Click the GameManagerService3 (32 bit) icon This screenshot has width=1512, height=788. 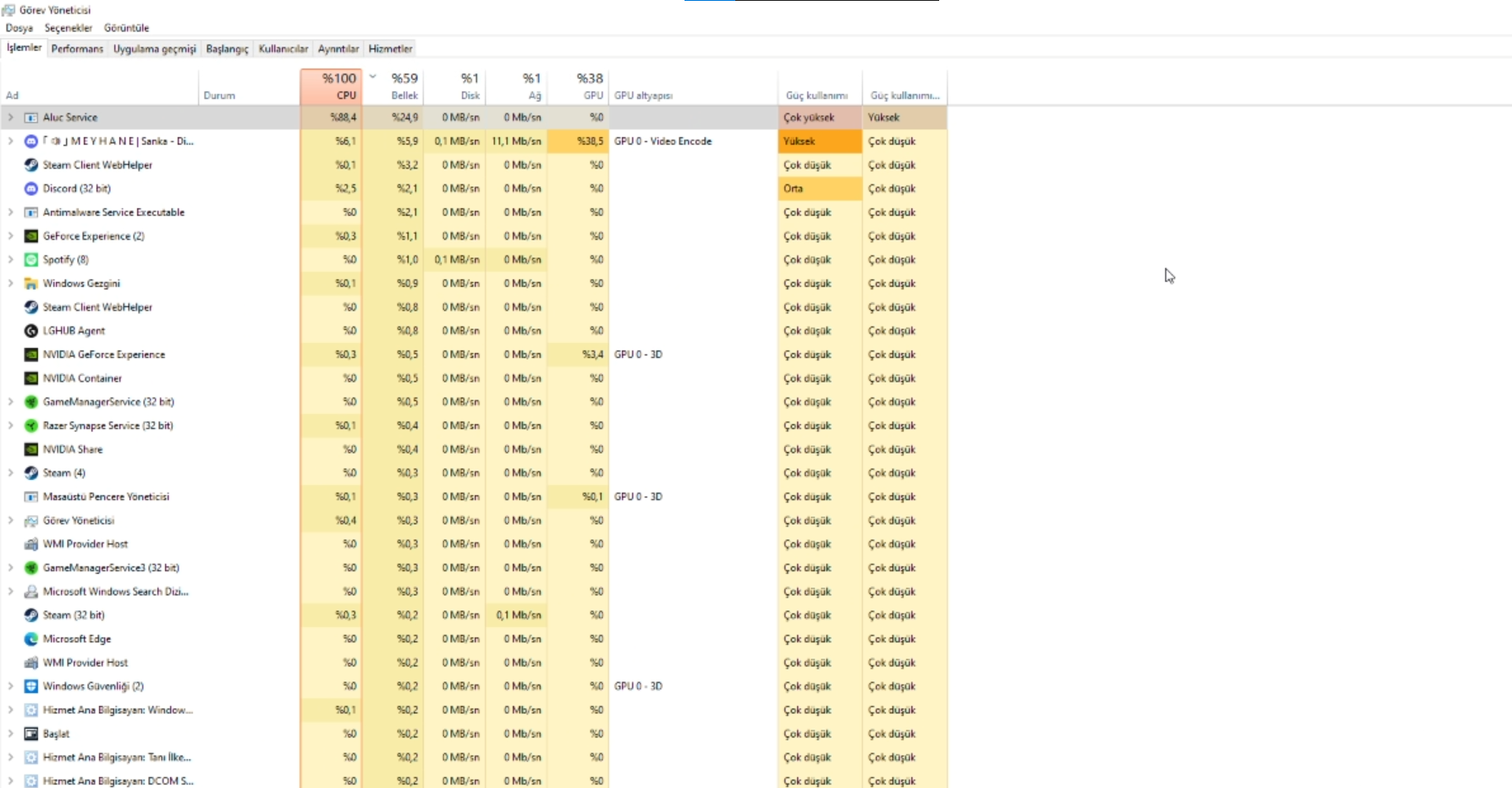tap(31, 568)
